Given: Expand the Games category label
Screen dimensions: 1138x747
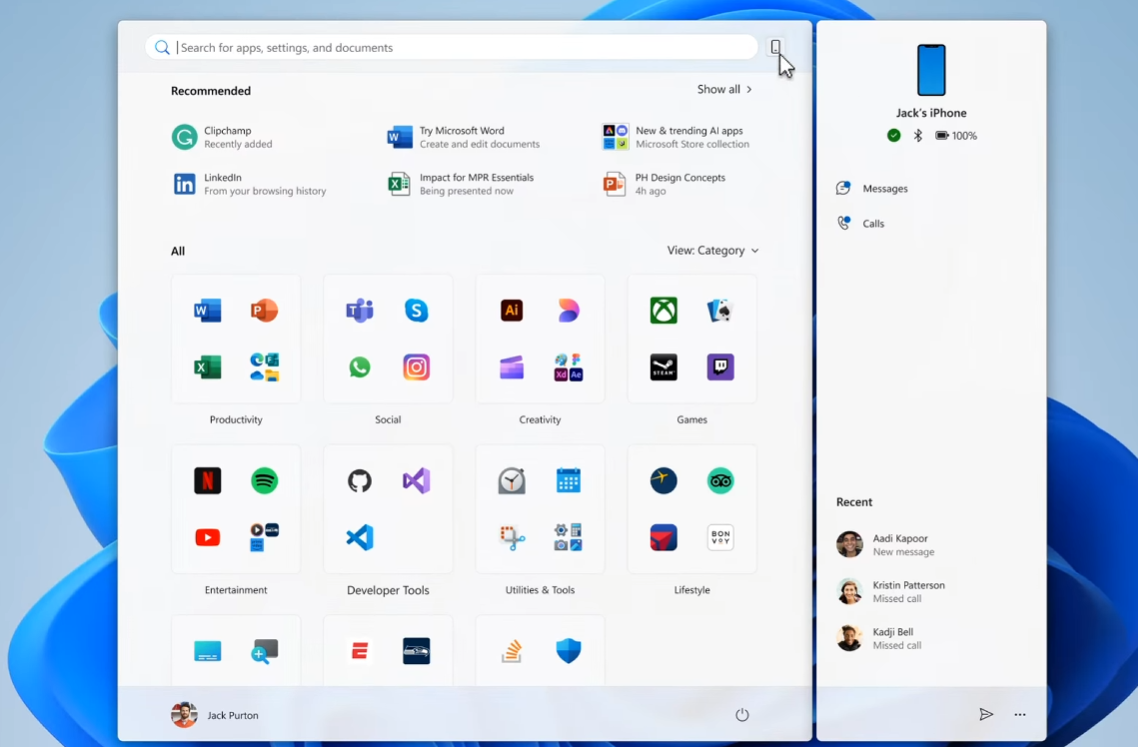Looking at the screenshot, I should coord(692,420).
